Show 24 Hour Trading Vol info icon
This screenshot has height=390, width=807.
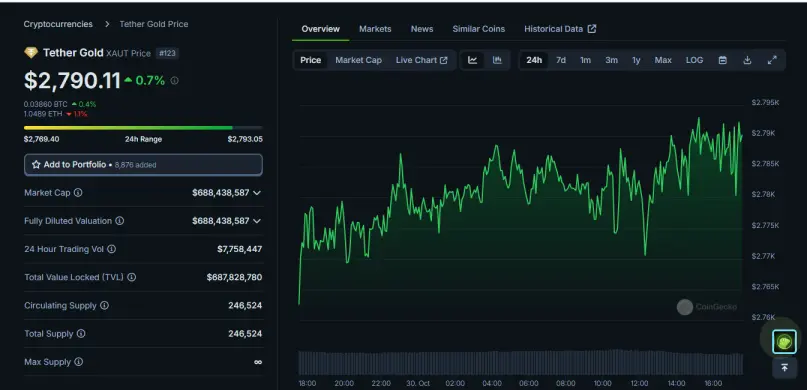(x=111, y=249)
